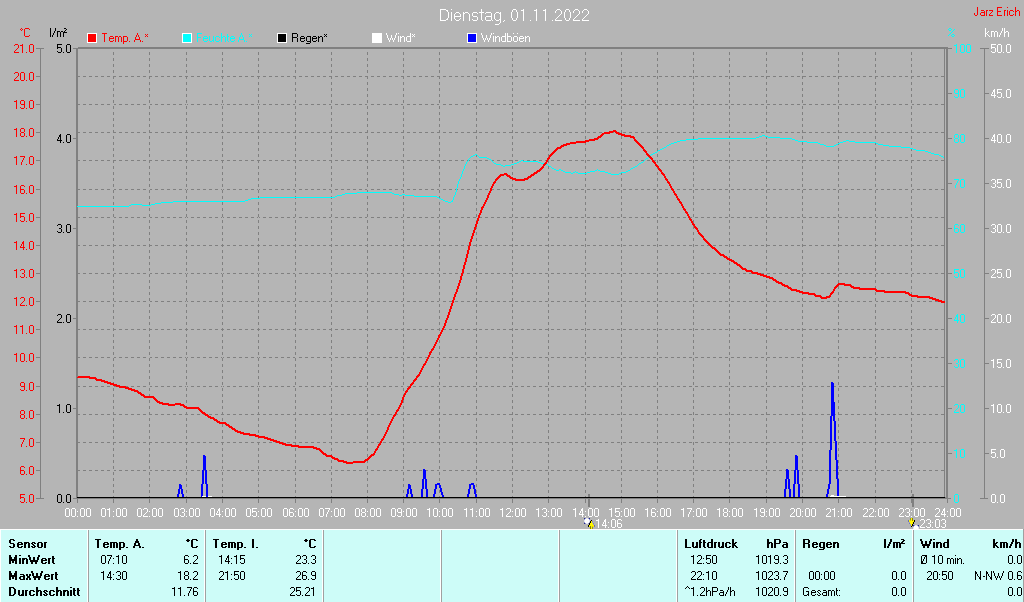Click the minimum temperature value 6.2
This screenshot has width=1024, height=602.
click(x=191, y=560)
